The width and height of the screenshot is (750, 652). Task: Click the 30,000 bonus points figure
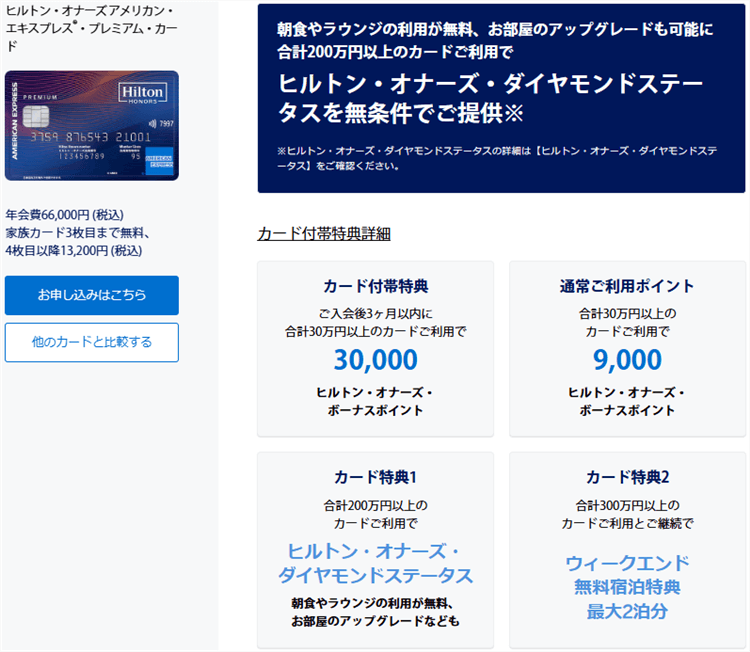[376, 360]
